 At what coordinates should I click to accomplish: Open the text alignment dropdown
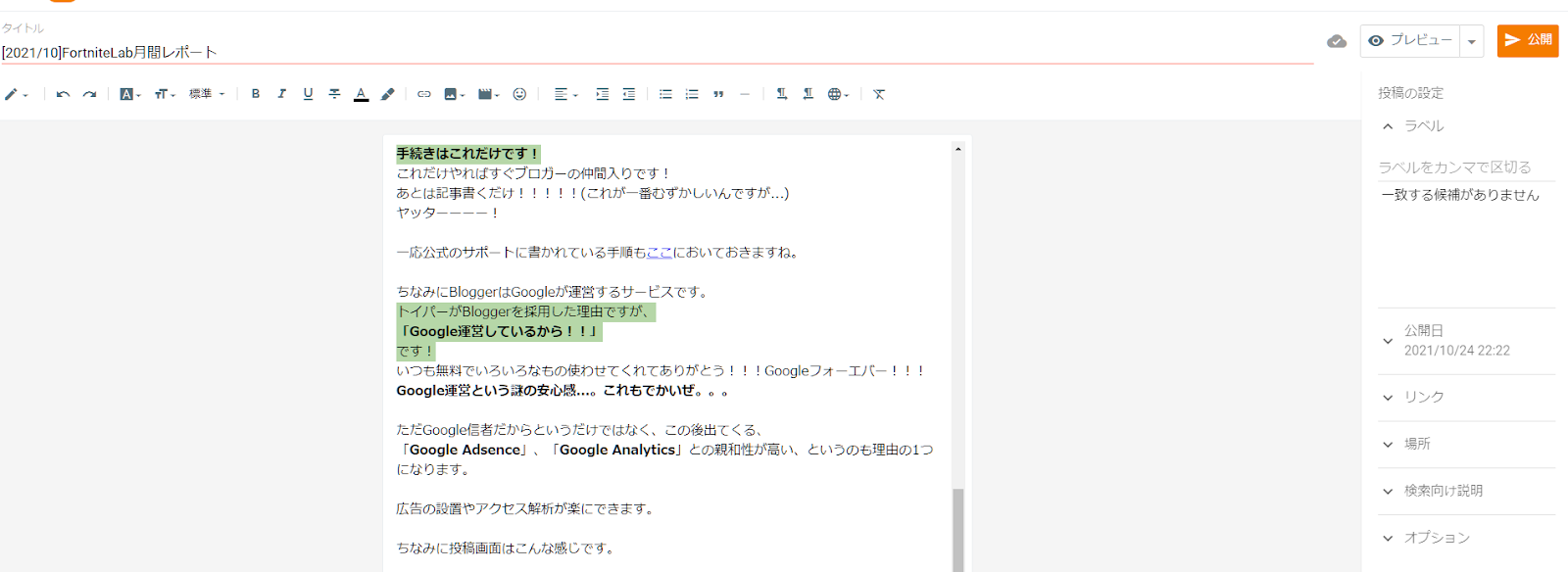tap(565, 94)
